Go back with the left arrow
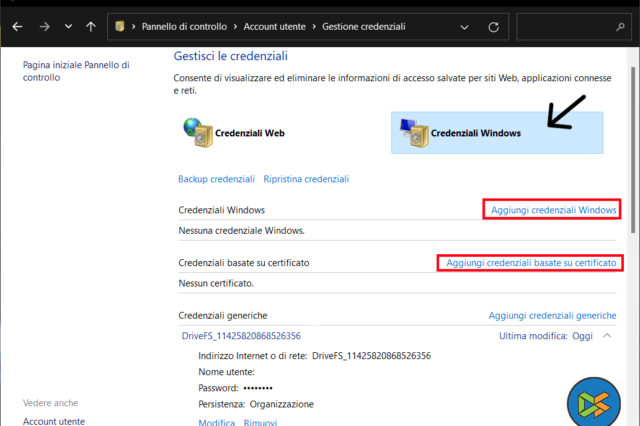This screenshot has width=640, height=426. coord(17,27)
